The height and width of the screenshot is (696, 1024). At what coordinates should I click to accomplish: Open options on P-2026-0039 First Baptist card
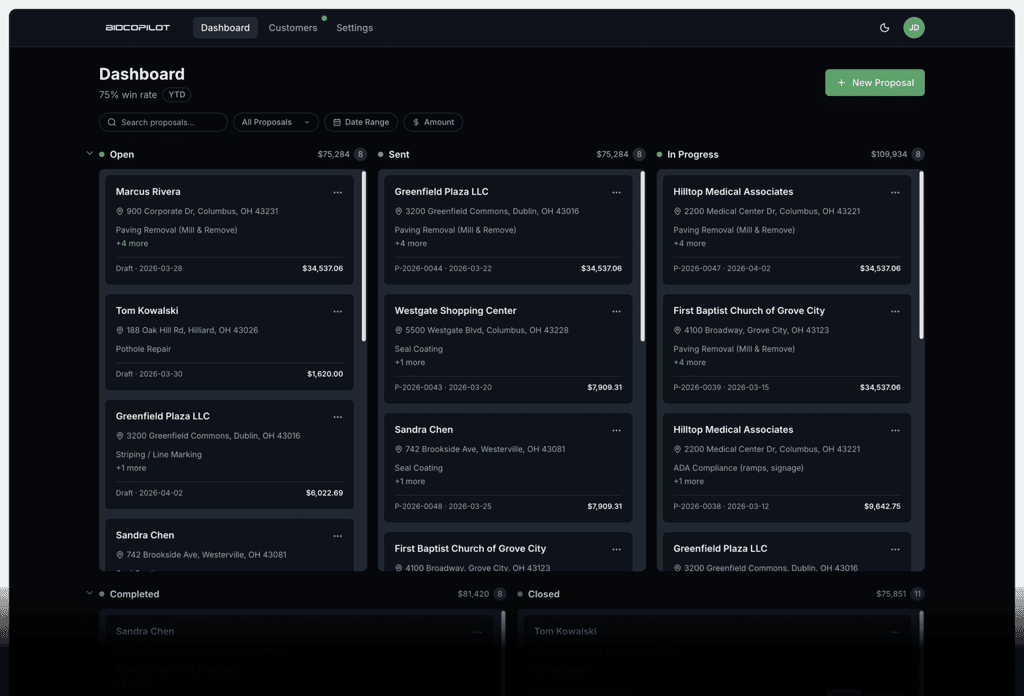click(895, 311)
